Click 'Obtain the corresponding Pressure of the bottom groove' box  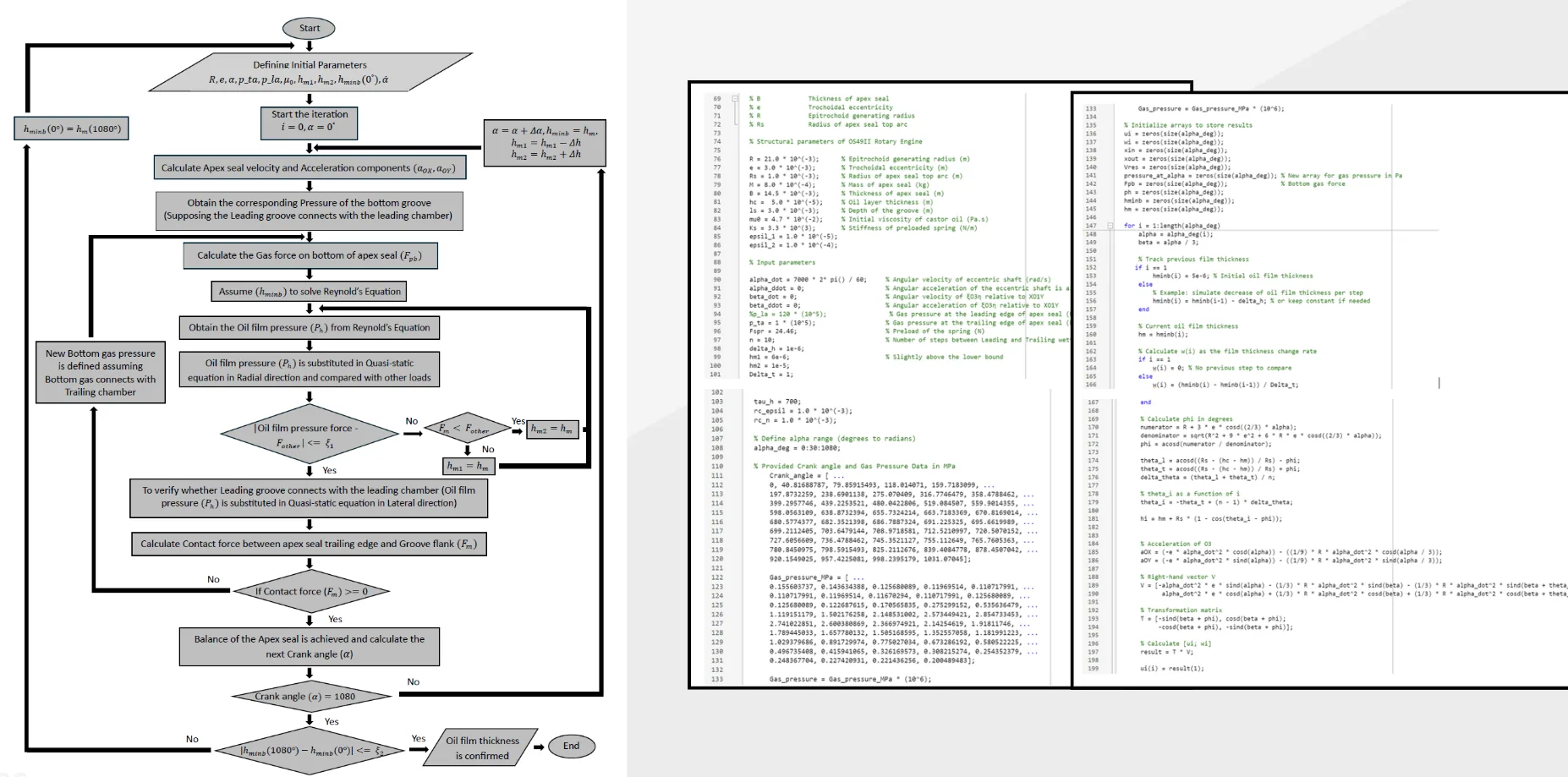(x=309, y=210)
